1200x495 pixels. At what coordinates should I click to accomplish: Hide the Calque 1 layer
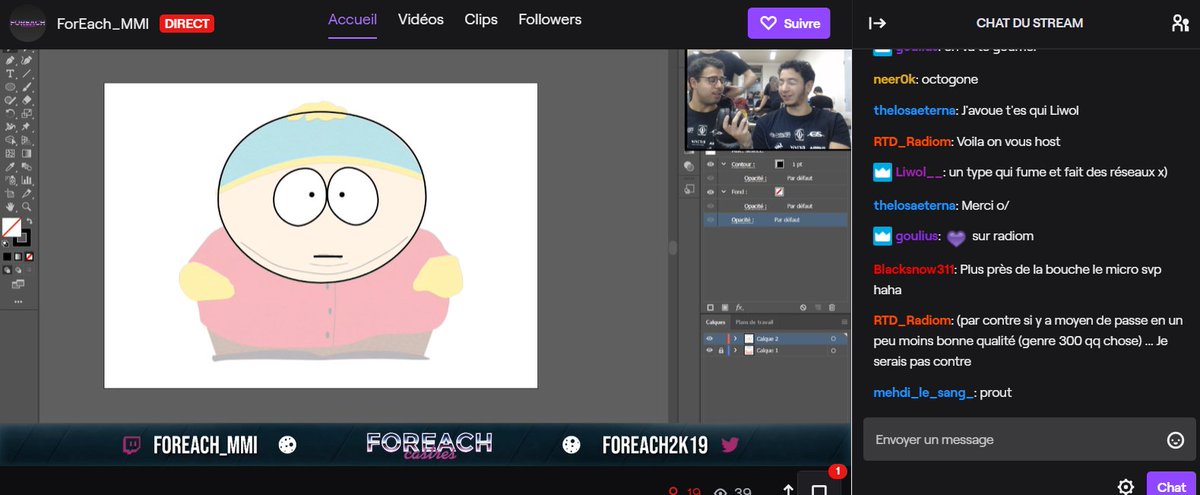click(710, 350)
